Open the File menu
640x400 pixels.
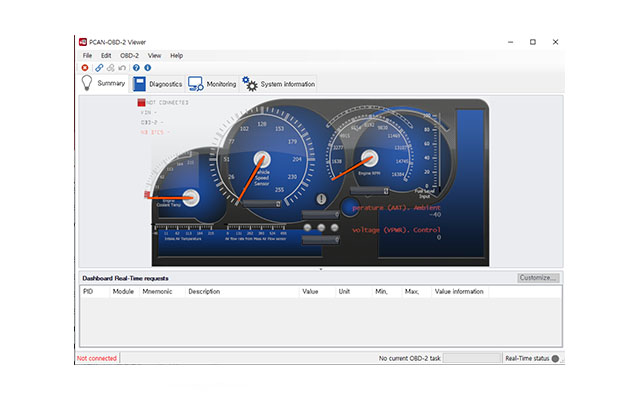coord(87,56)
